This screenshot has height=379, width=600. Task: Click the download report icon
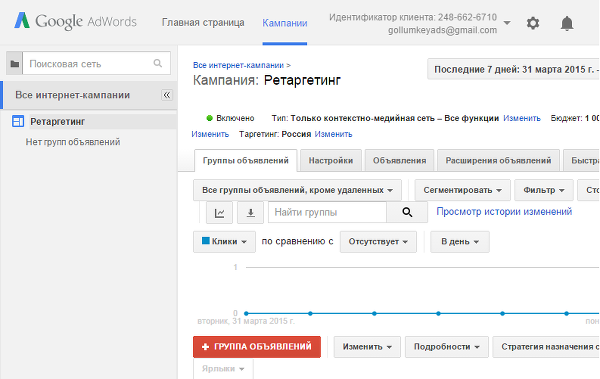pyautogui.click(x=250, y=212)
